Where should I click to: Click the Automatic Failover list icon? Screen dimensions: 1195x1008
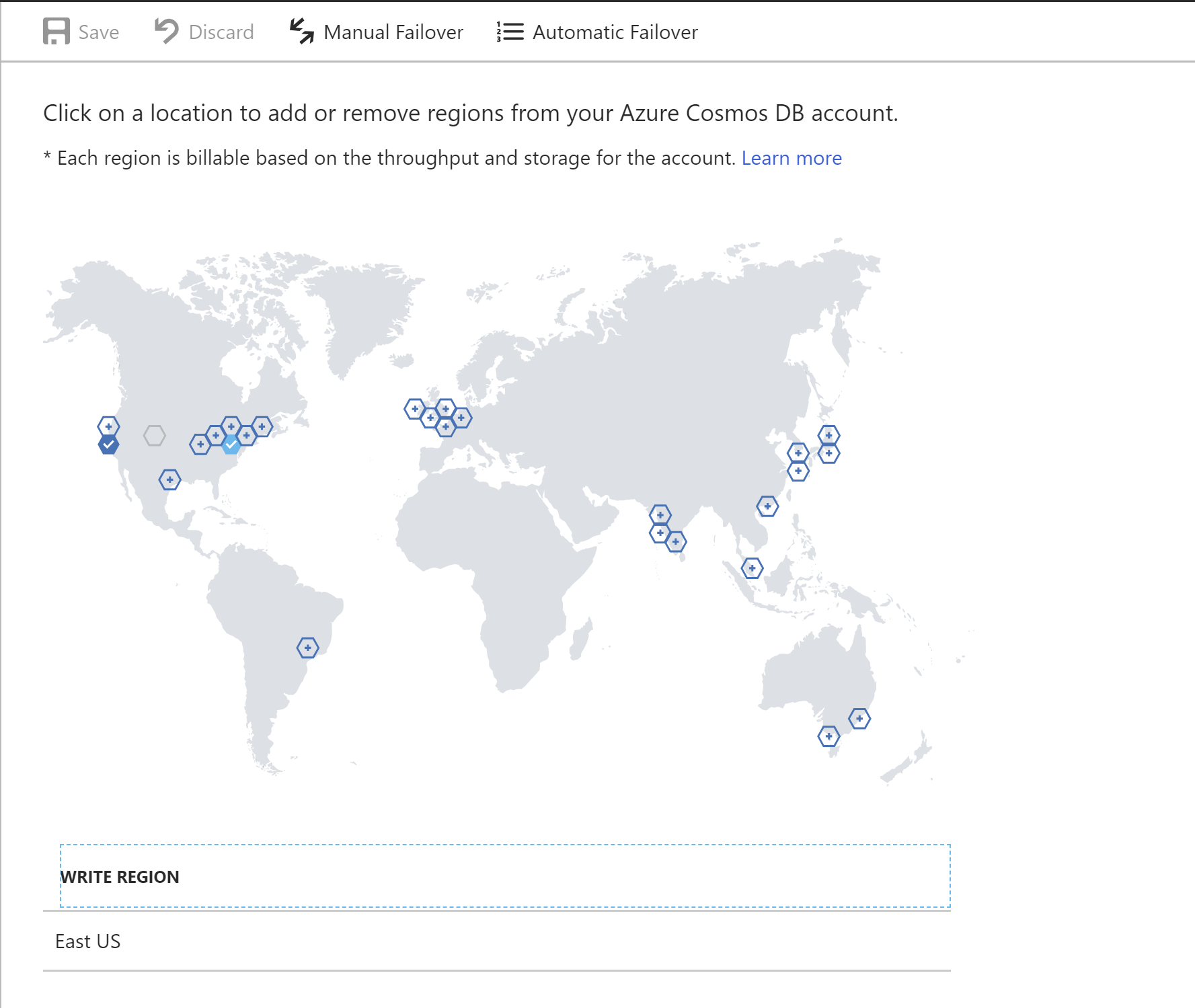(510, 32)
